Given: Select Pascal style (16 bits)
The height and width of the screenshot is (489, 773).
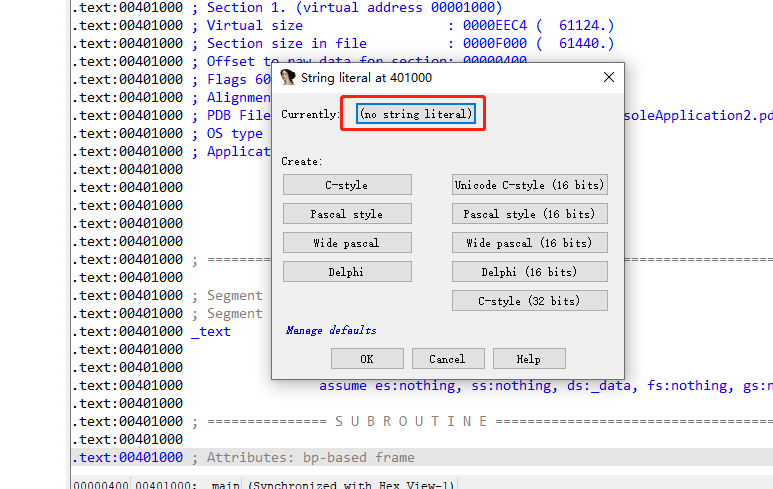Looking at the screenshot, I should 529,214.
